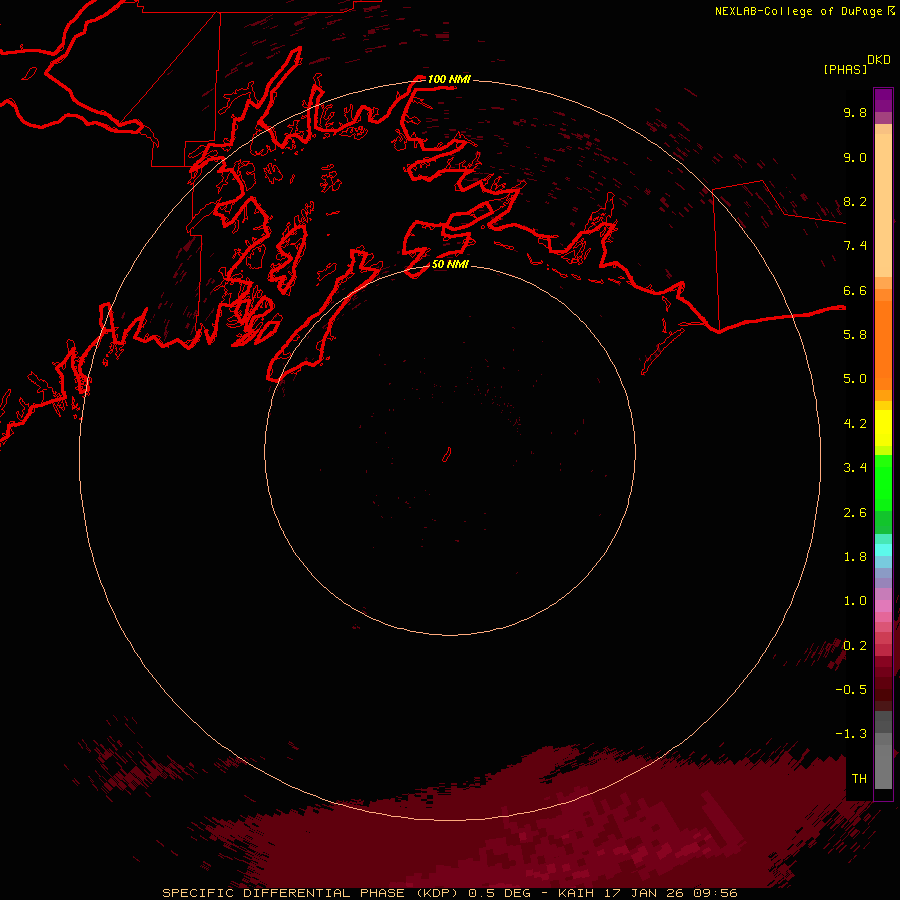
Task: Click the DKD product code label
Action: [x=879, y=60]
